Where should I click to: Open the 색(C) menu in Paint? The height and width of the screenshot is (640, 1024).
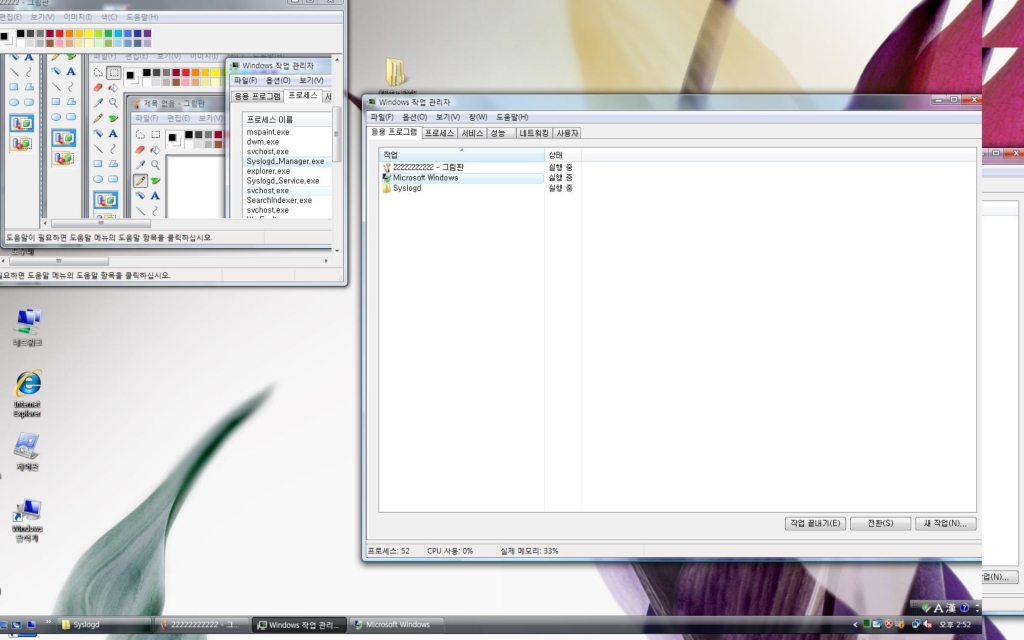pos(108,17)
